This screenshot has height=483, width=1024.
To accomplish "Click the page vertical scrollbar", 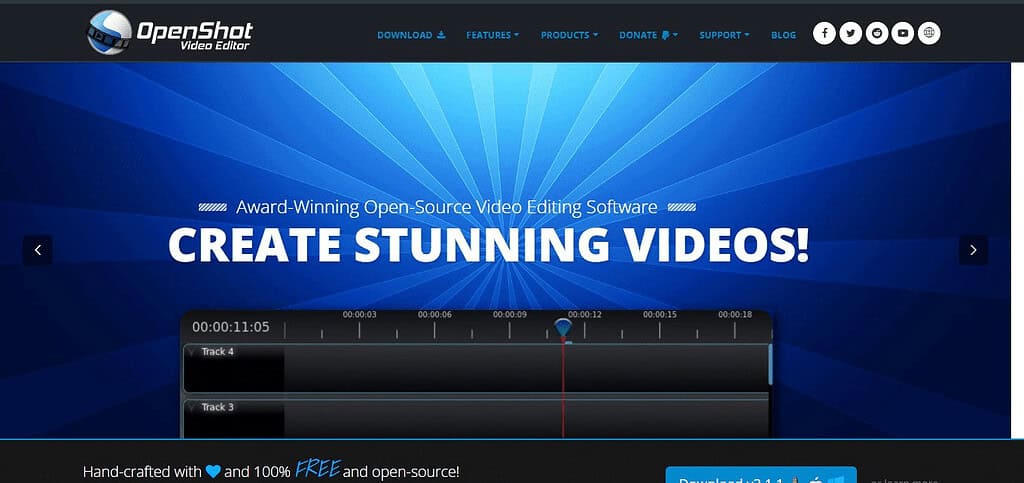I will click(1017, 250).
